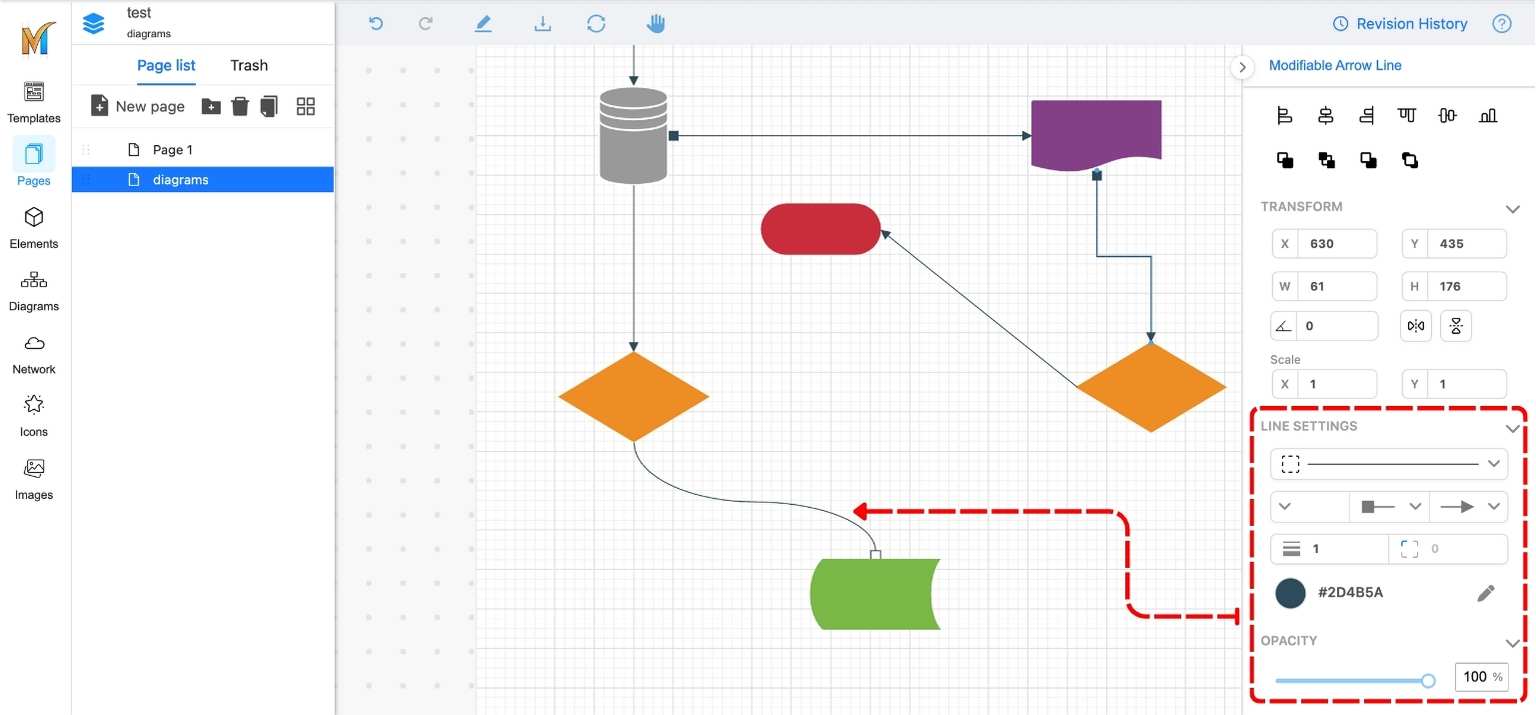This screenshot has height=715, width=1536.
Task: Open the Network shapes panel
Action: click(x=34, y=354)
